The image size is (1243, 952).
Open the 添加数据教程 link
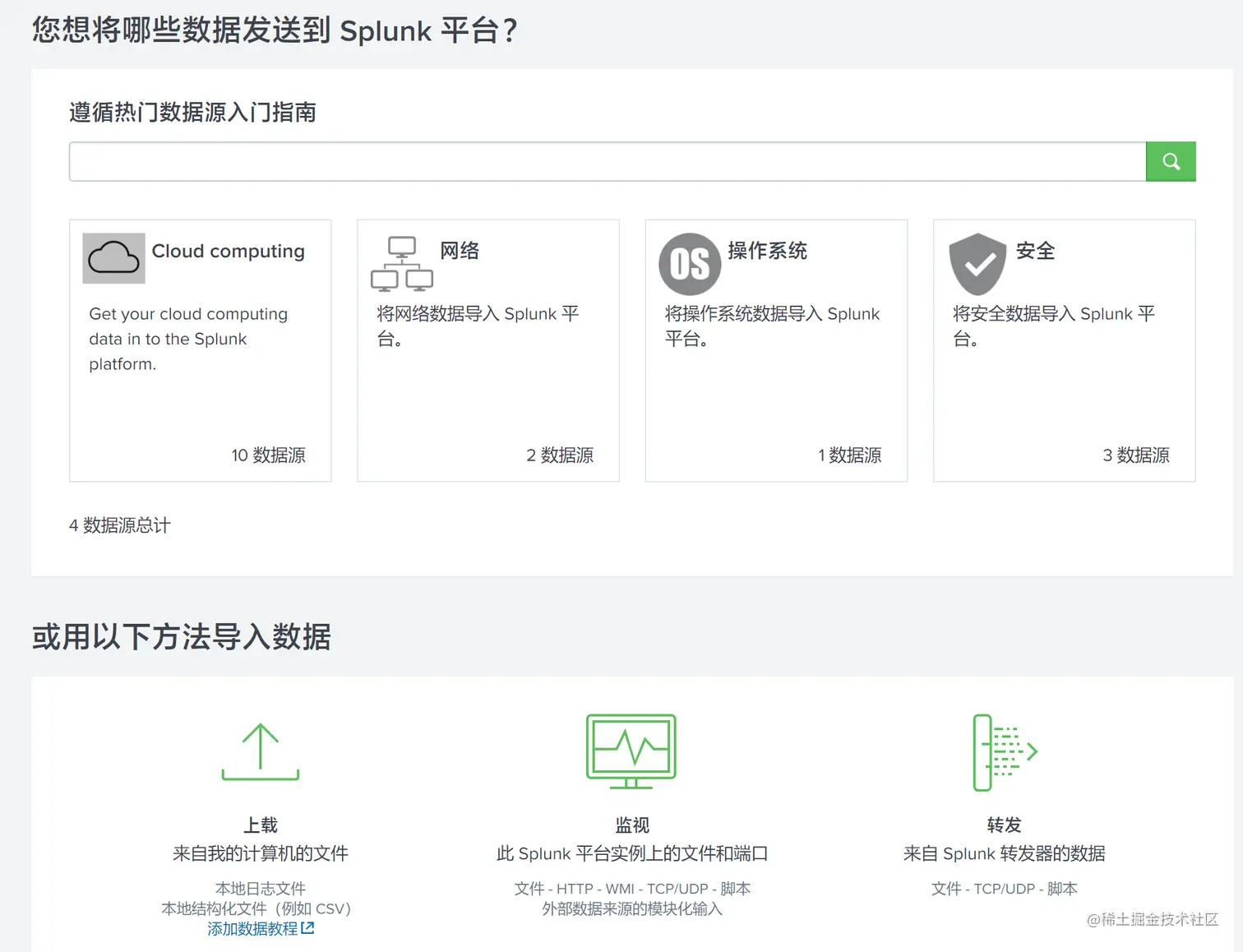[252, 929]
